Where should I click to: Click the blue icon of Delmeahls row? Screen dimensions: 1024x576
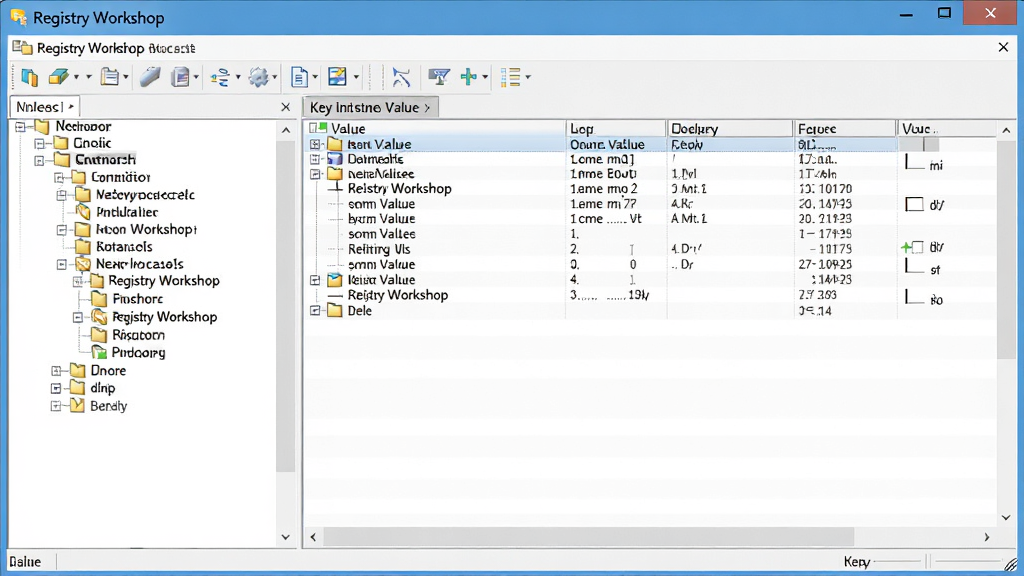[x=335, y=159]
